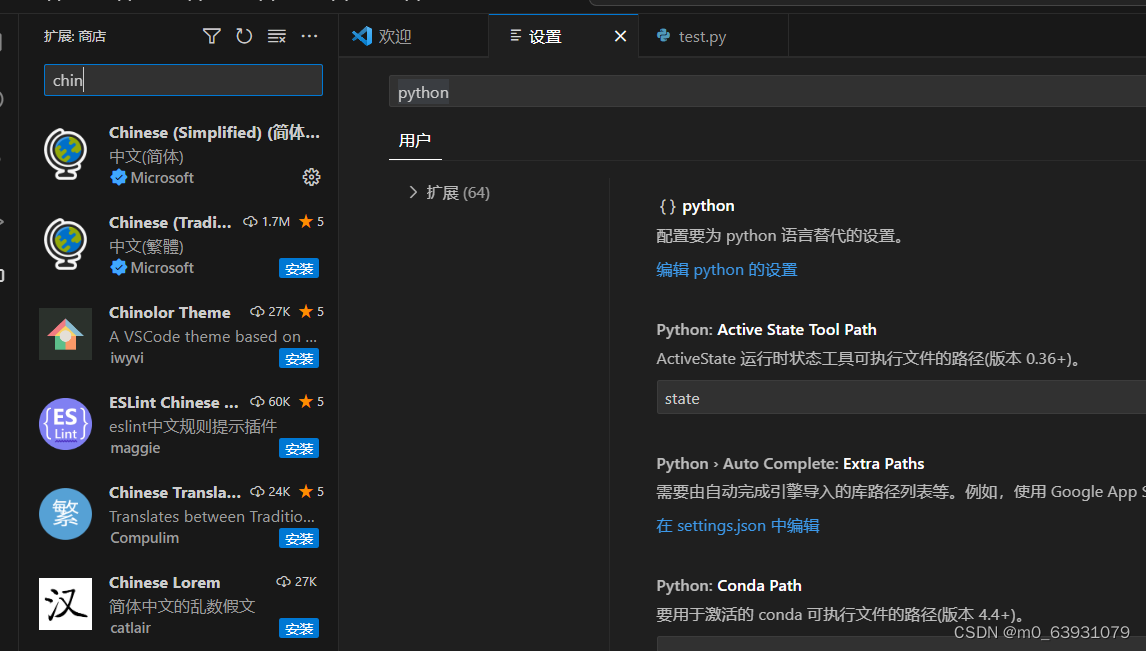Click the Chinolor Theme extension icon
This screenshot has width=1146, height=651.
tap(66, 334)
